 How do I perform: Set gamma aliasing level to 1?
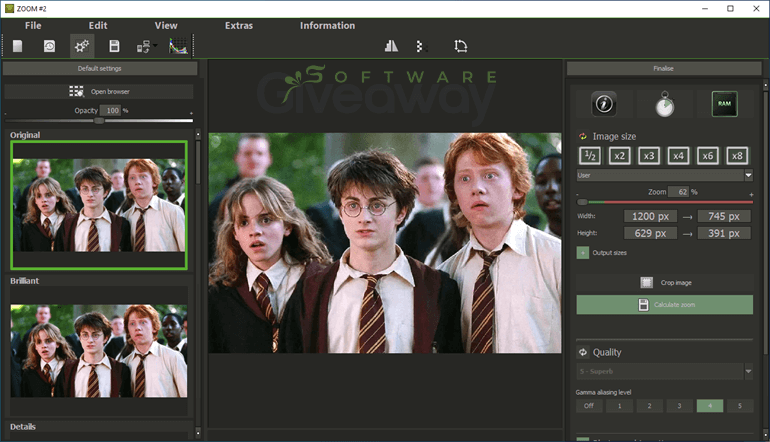(x=619, y=406)
